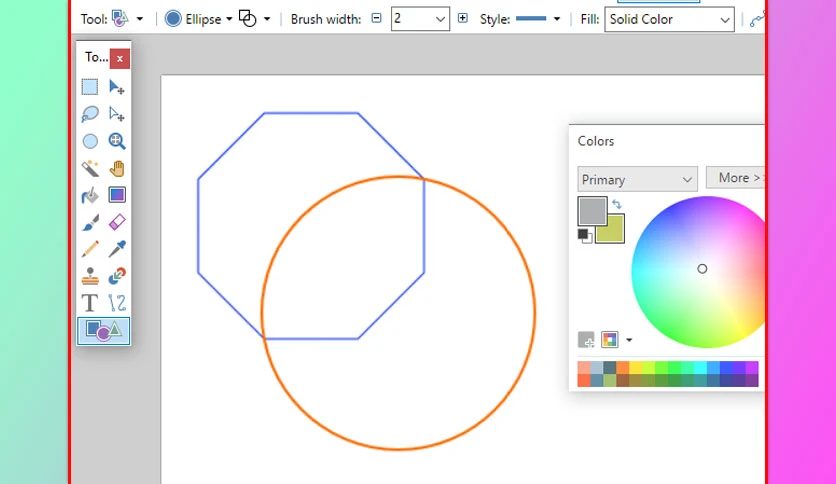Select the gray primary color swatch
Image resolution: width=836 pixels, height=484 pixels.
pyautogui.click(x=592, y=211)
